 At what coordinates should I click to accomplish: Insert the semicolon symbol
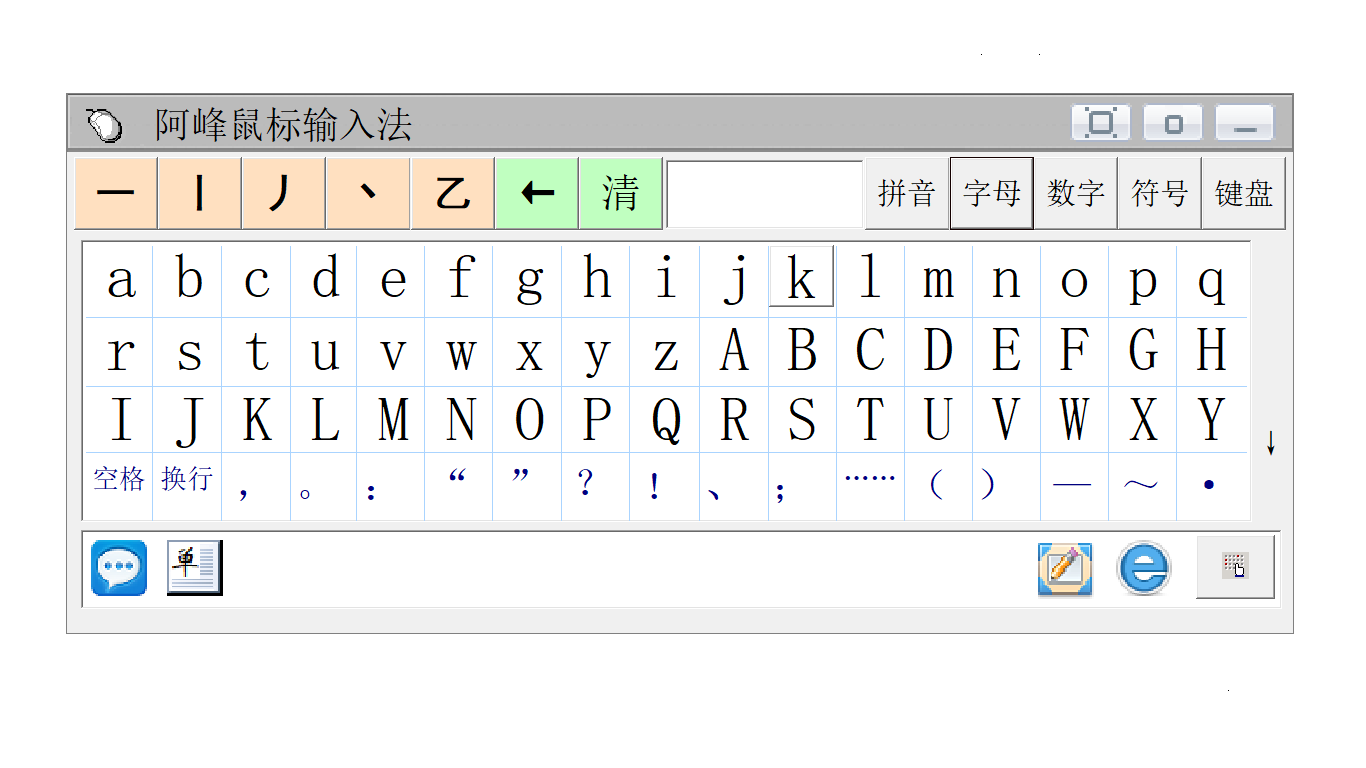click(801, 486)
